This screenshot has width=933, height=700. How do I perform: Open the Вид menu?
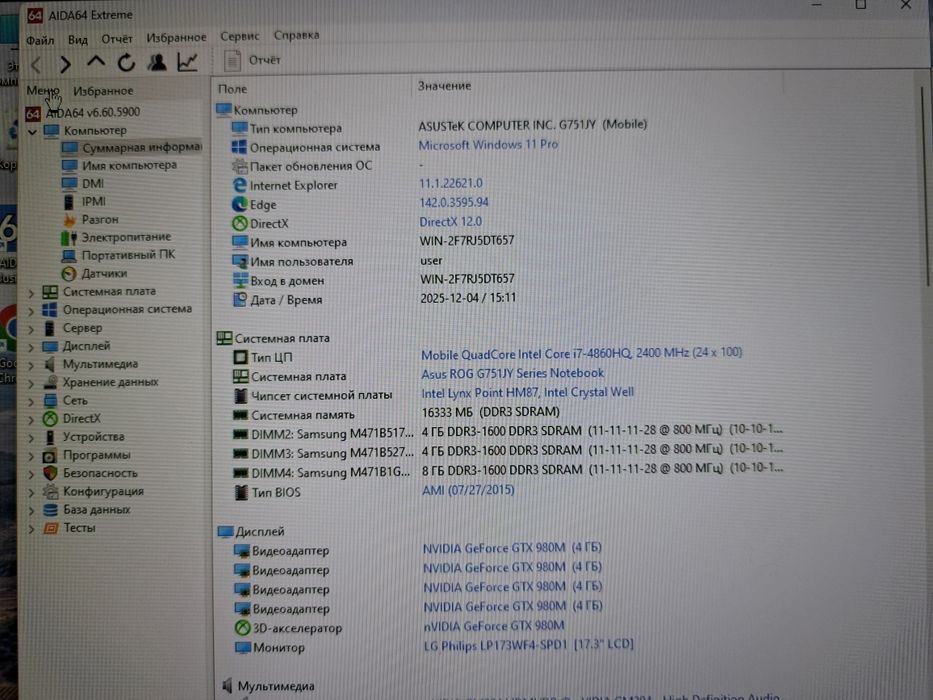[x=77, y=39]
